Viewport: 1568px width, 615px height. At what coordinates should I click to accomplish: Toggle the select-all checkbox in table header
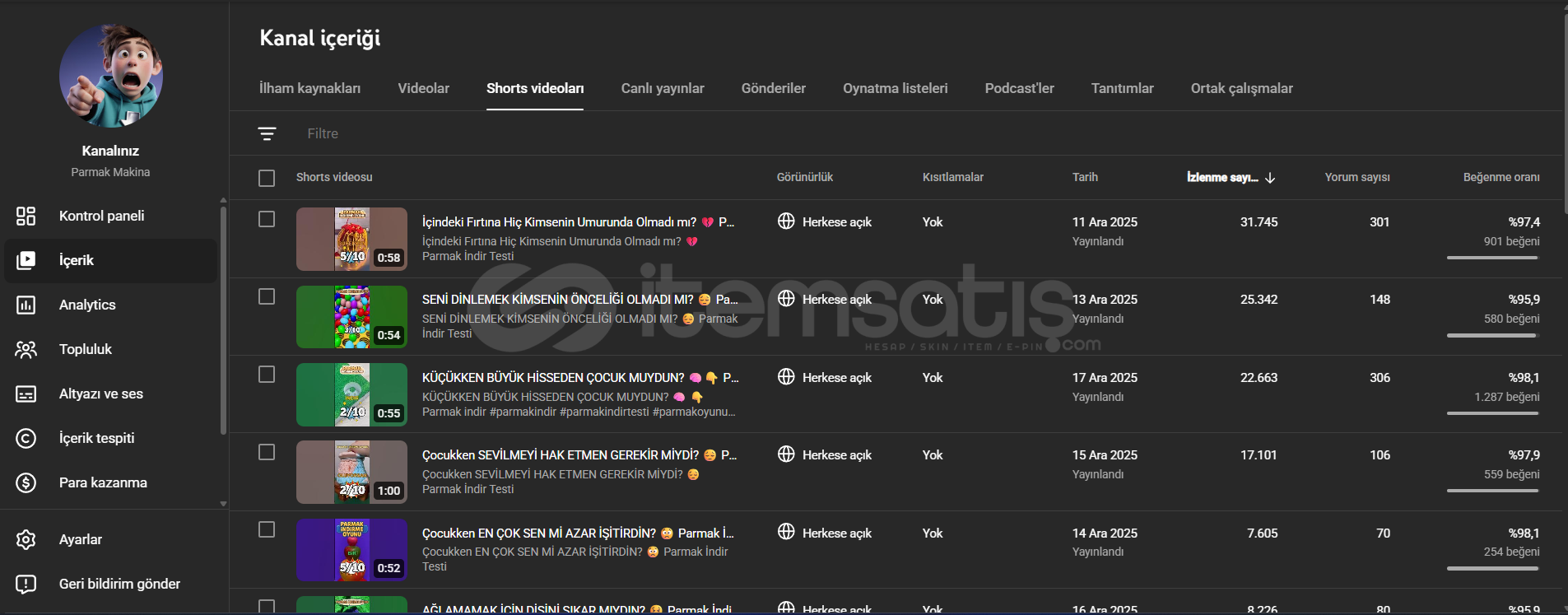267,178
